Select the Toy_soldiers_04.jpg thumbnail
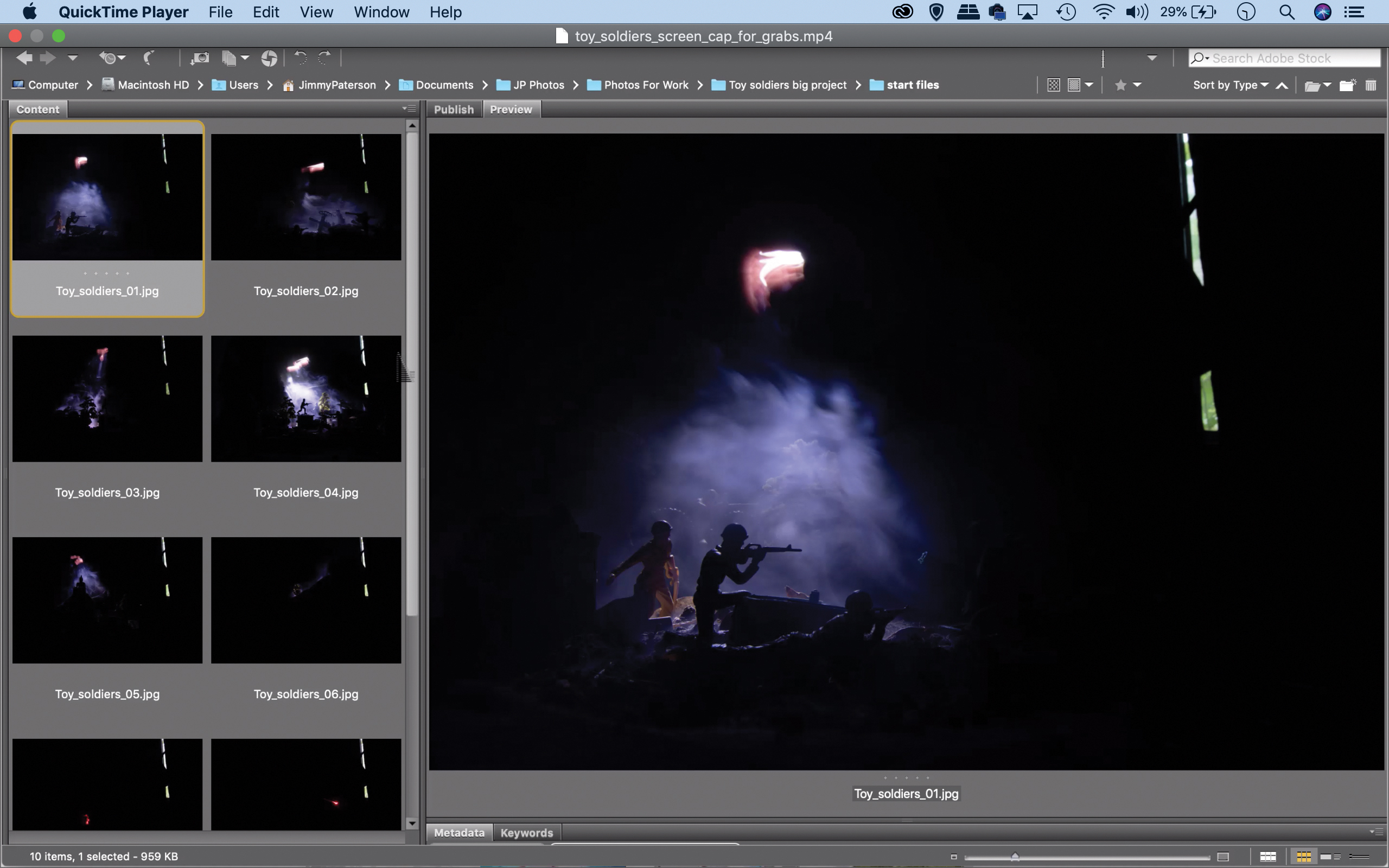This screenshot has height=868, width=1389. tap(306, 398)
